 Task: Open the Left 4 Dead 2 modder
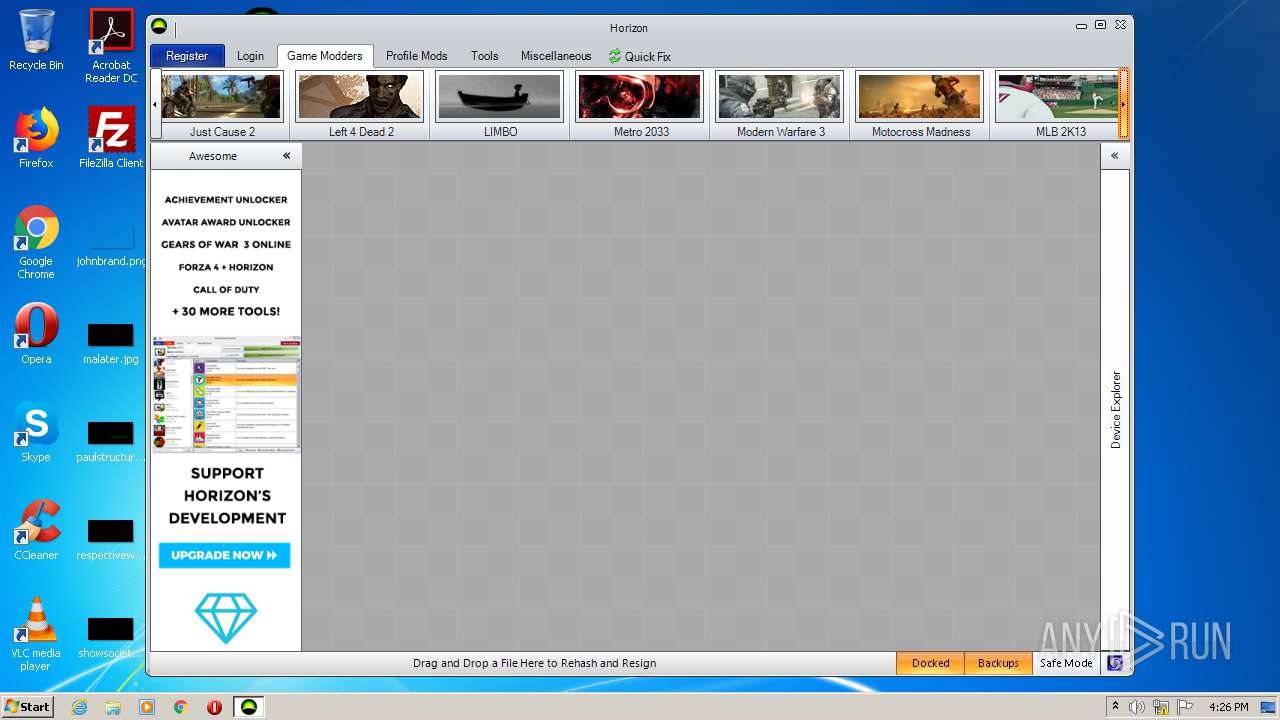pyautogui.click(x=361, y=105)
